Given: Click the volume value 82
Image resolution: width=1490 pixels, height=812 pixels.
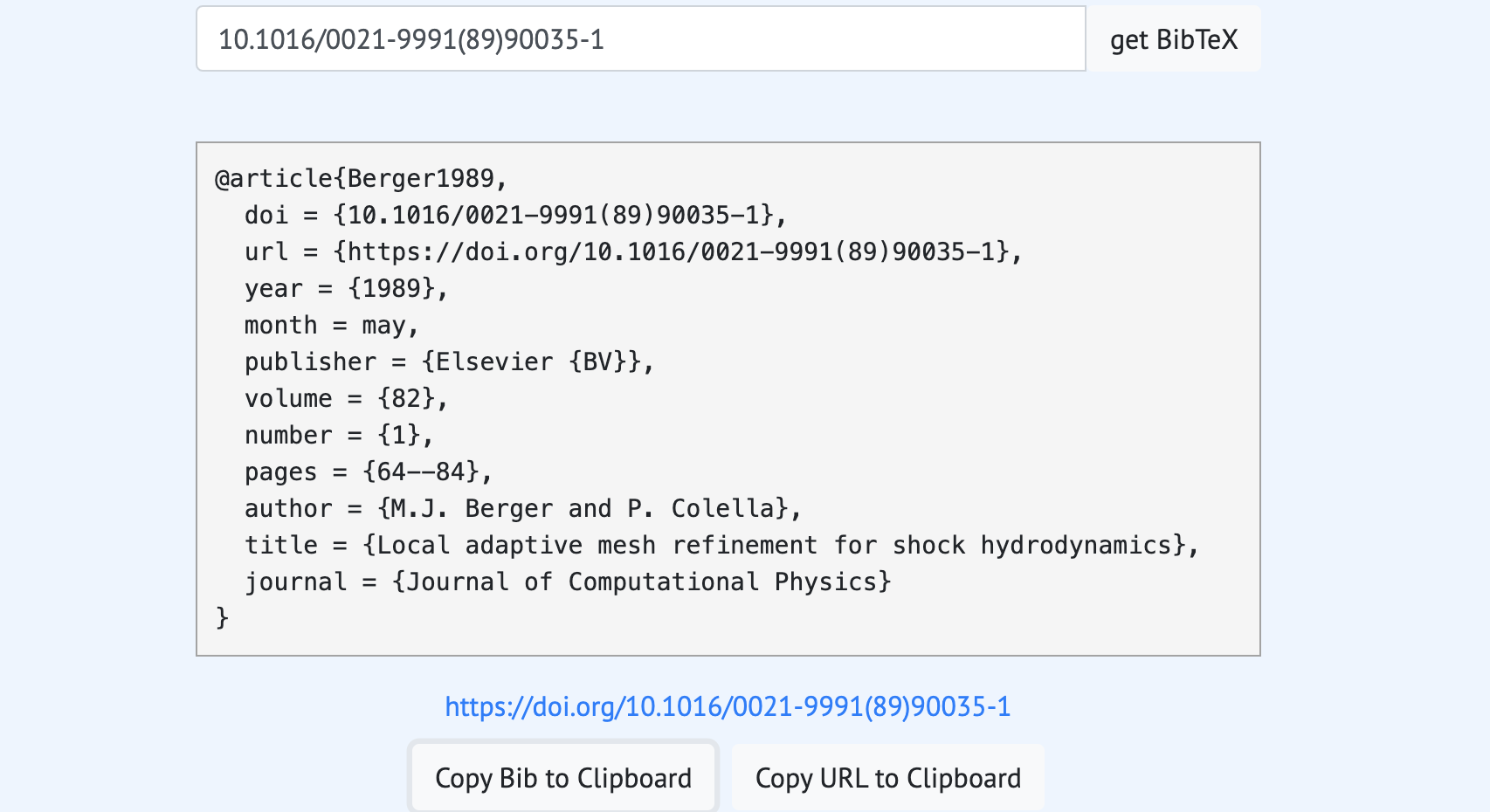Looking at the screenshot, I should [x=406, y=399].
